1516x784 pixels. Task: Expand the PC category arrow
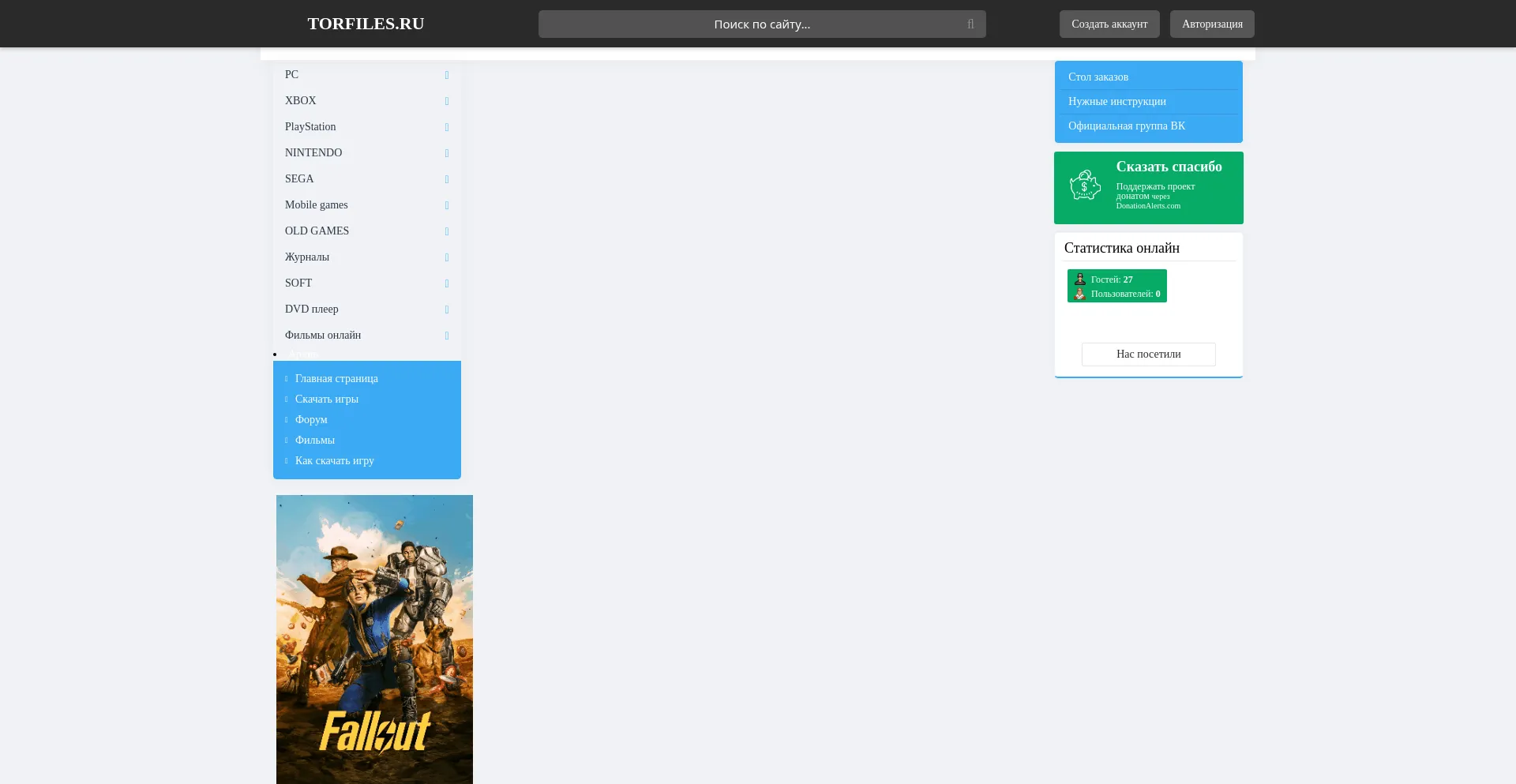click(x=447, y=75)
